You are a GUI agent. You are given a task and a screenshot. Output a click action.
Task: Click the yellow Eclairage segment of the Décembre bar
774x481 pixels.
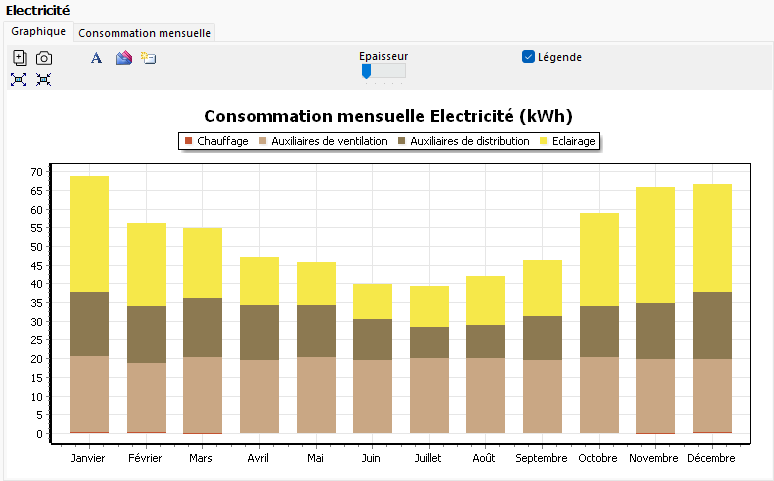(712, 238)
